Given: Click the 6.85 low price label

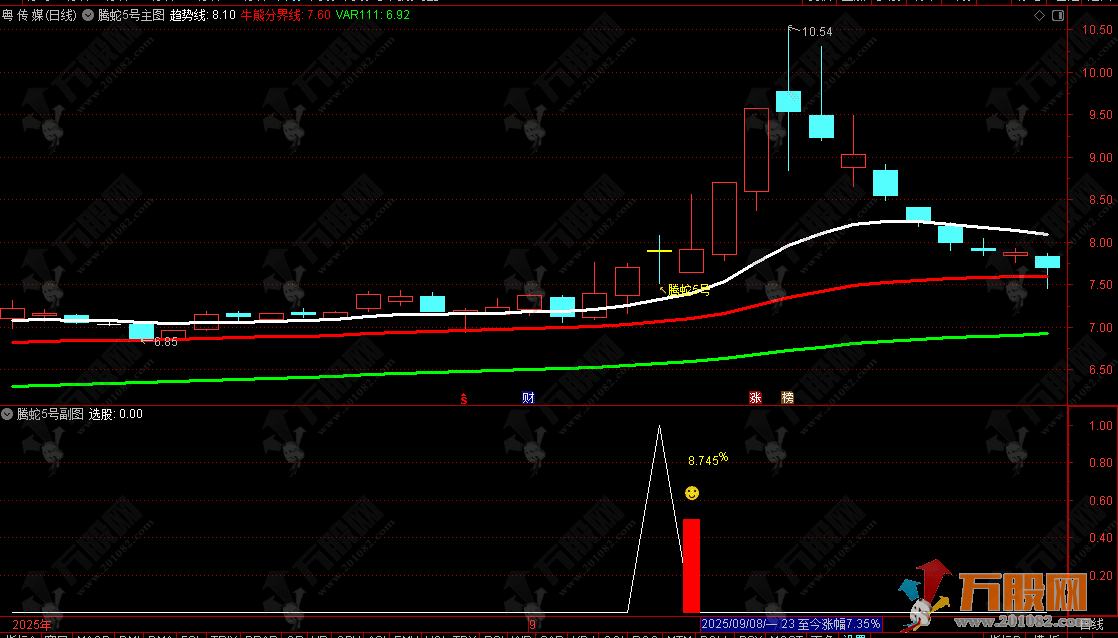Looking at the screenshot, I should 165,342.
